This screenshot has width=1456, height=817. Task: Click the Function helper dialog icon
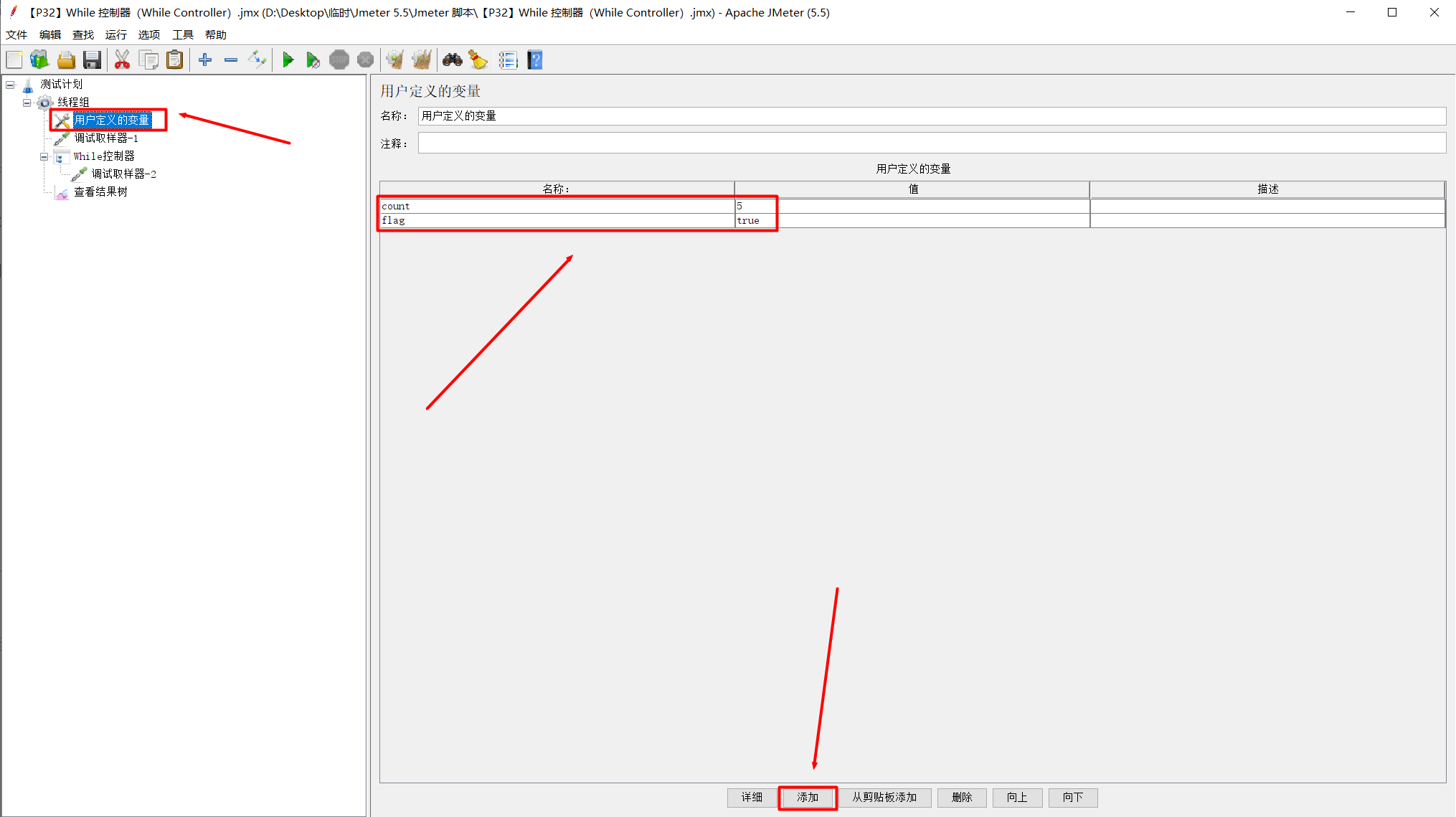click(509, 60)
